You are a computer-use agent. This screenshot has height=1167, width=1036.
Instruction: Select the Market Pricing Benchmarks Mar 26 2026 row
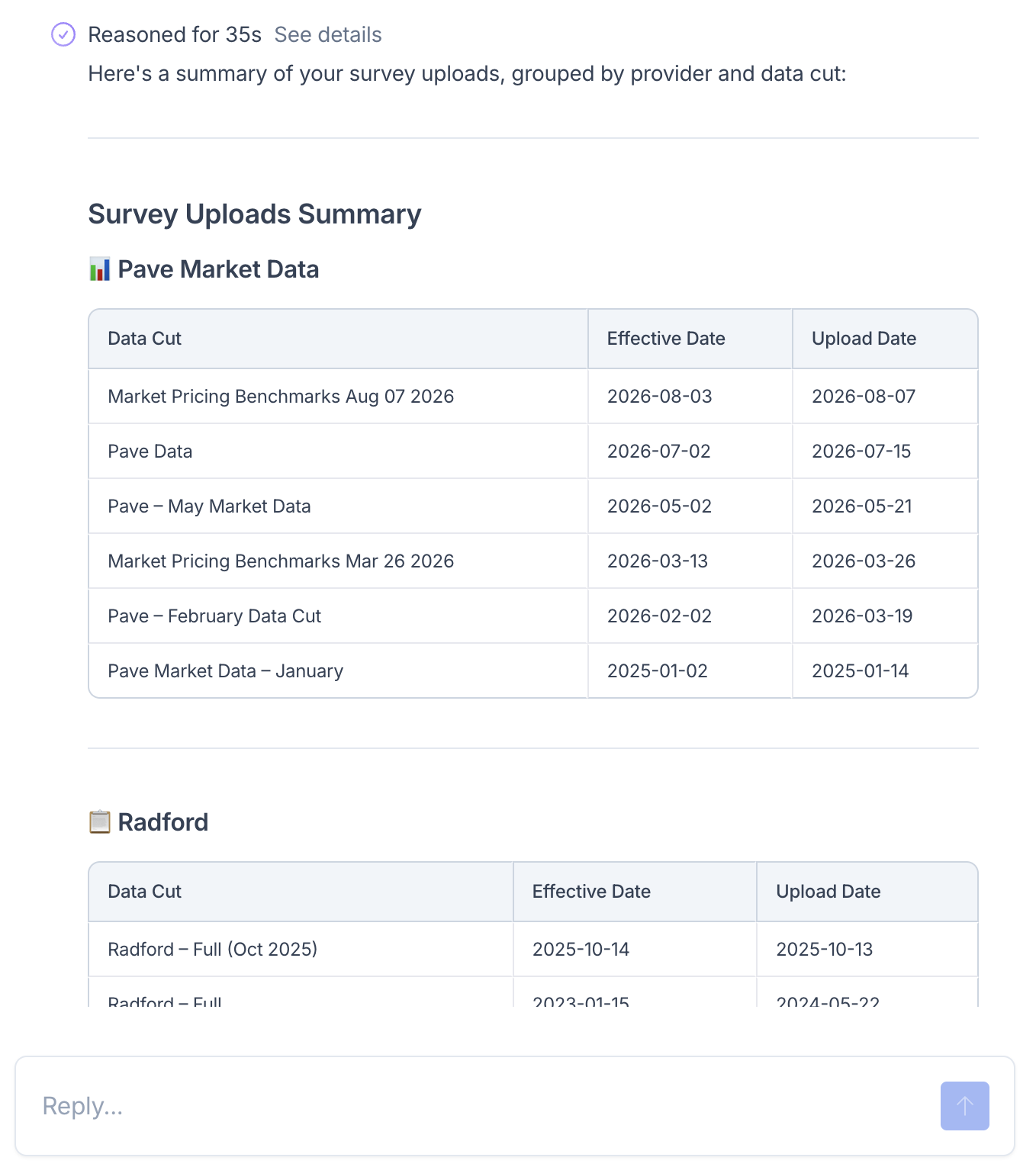tap(533, 561)
